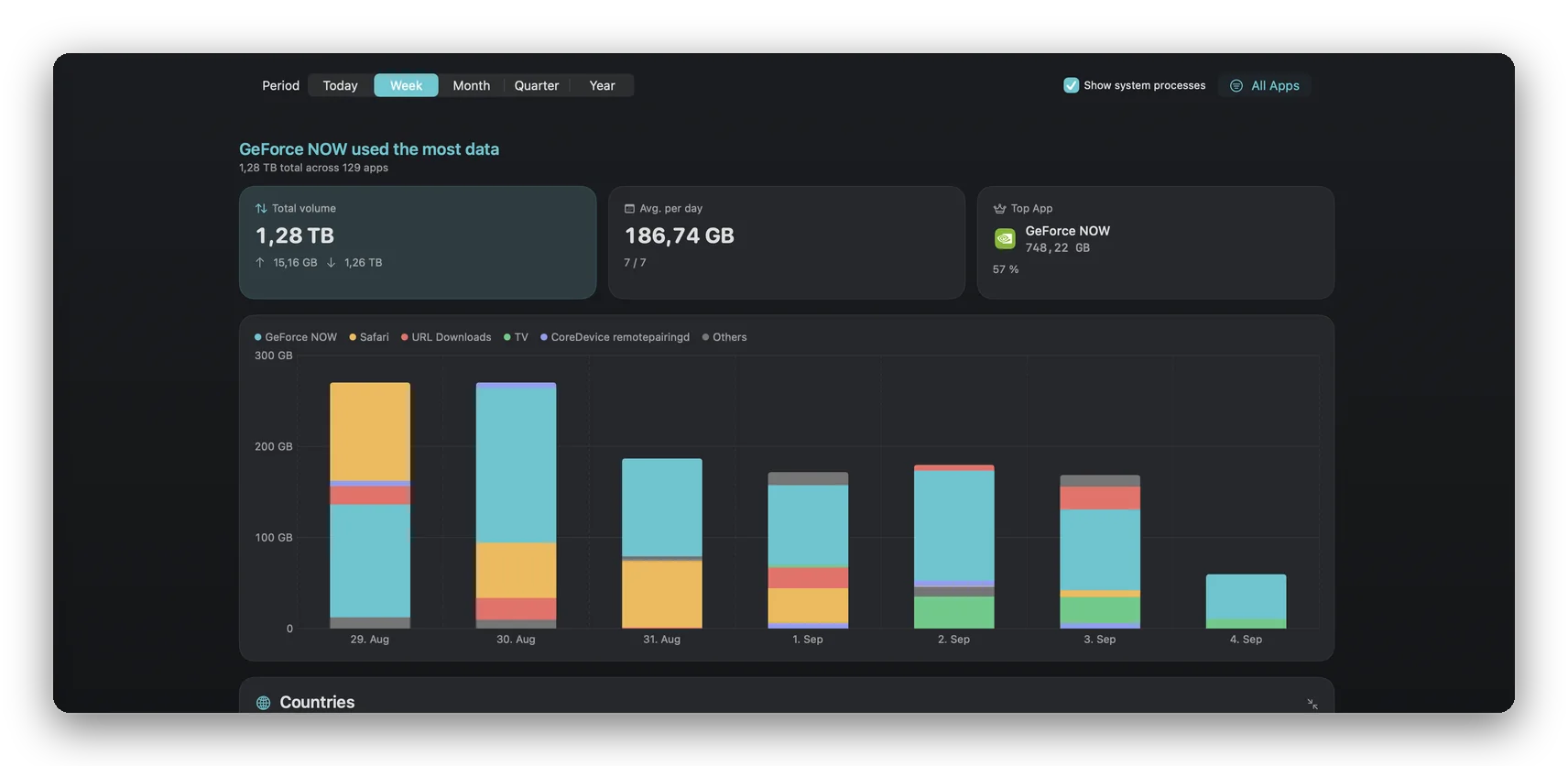Toggle Show system processes checkbox

(x=1071, y=85)
